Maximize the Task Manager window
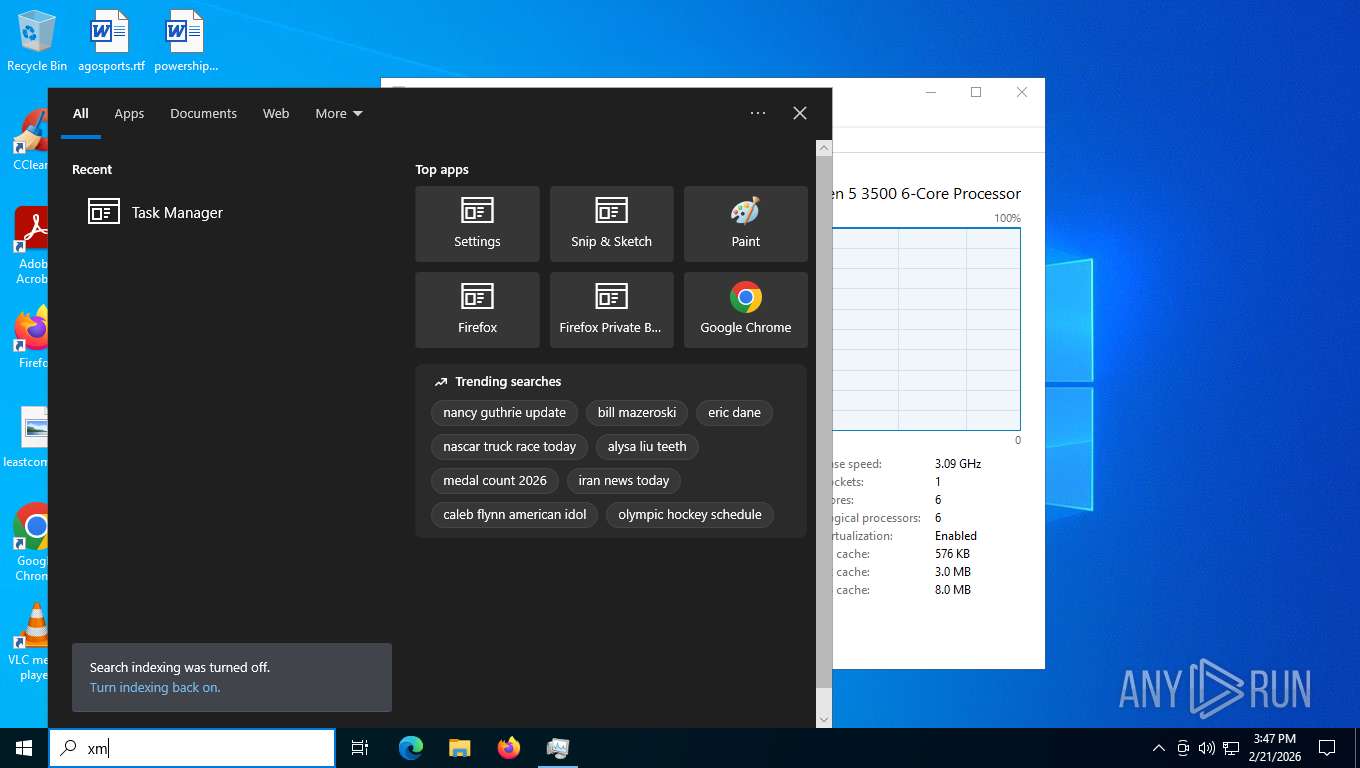 tap(976, 92)
